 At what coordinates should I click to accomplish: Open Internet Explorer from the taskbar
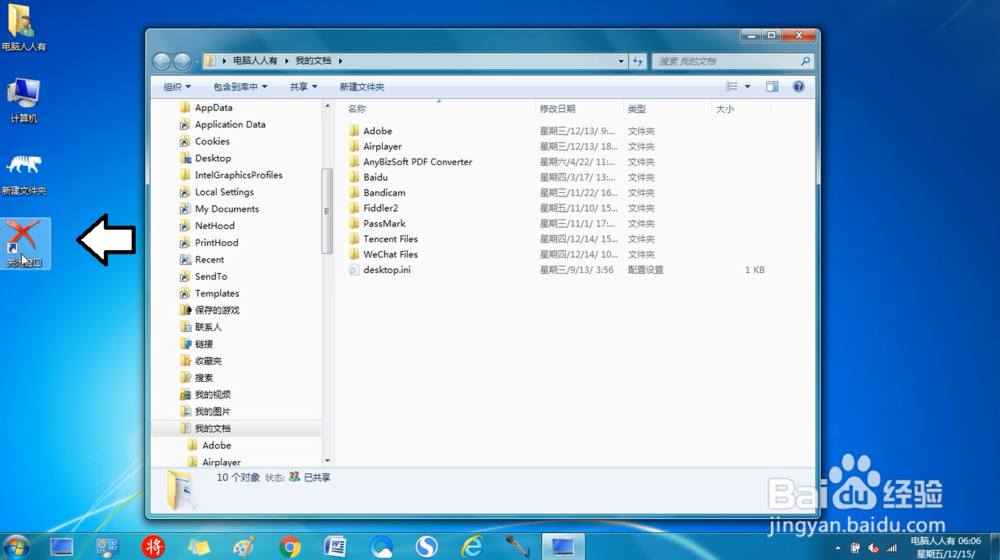coord(472,547)
